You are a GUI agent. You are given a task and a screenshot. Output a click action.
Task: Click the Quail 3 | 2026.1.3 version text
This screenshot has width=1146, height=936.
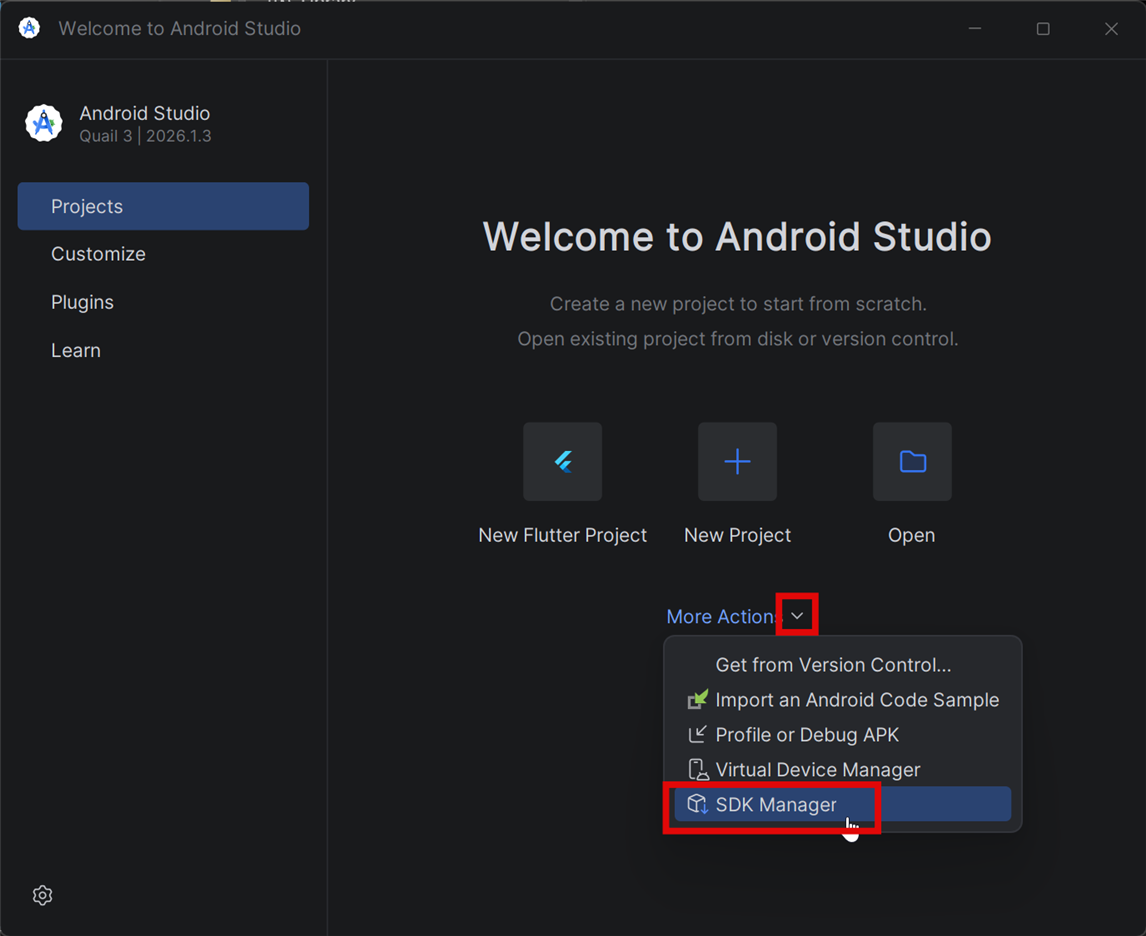[145, 136]
